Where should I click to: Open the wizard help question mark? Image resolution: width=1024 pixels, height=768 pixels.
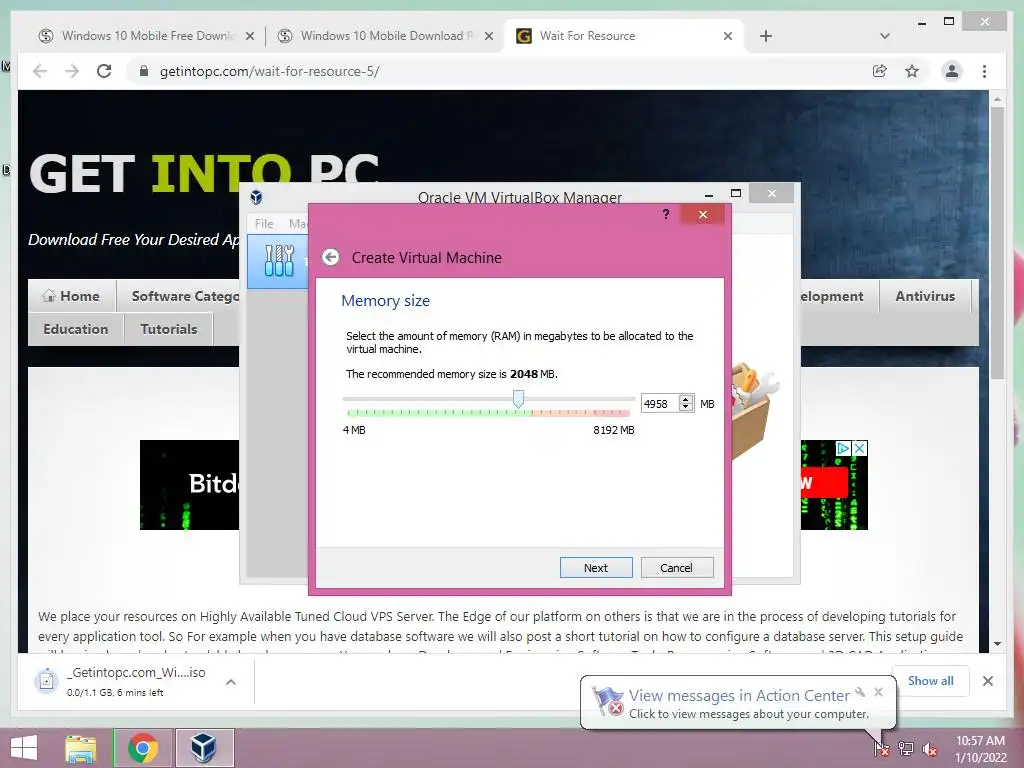click(665, 214)
